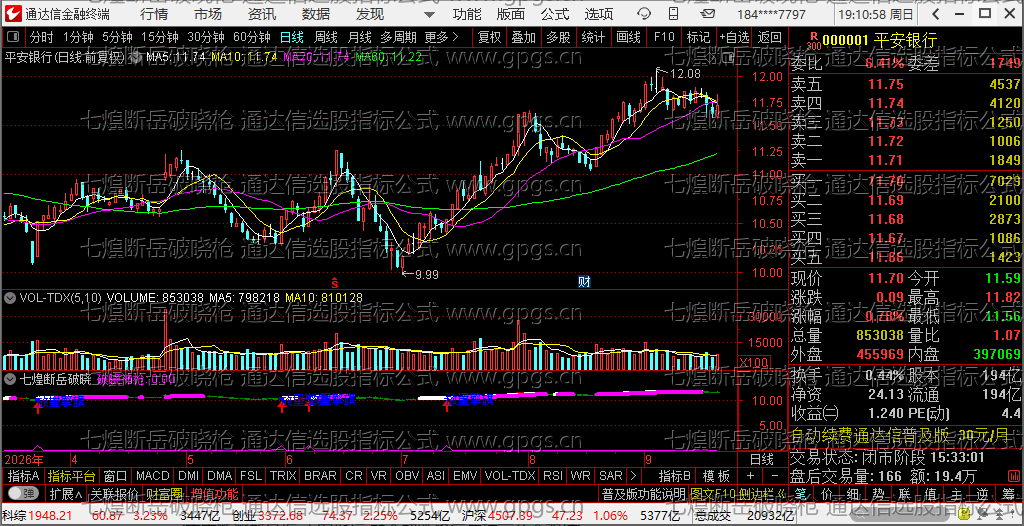Screen dimensions: 1024x526
Task: Select the 日线 daily period
Action: (291, 37)
